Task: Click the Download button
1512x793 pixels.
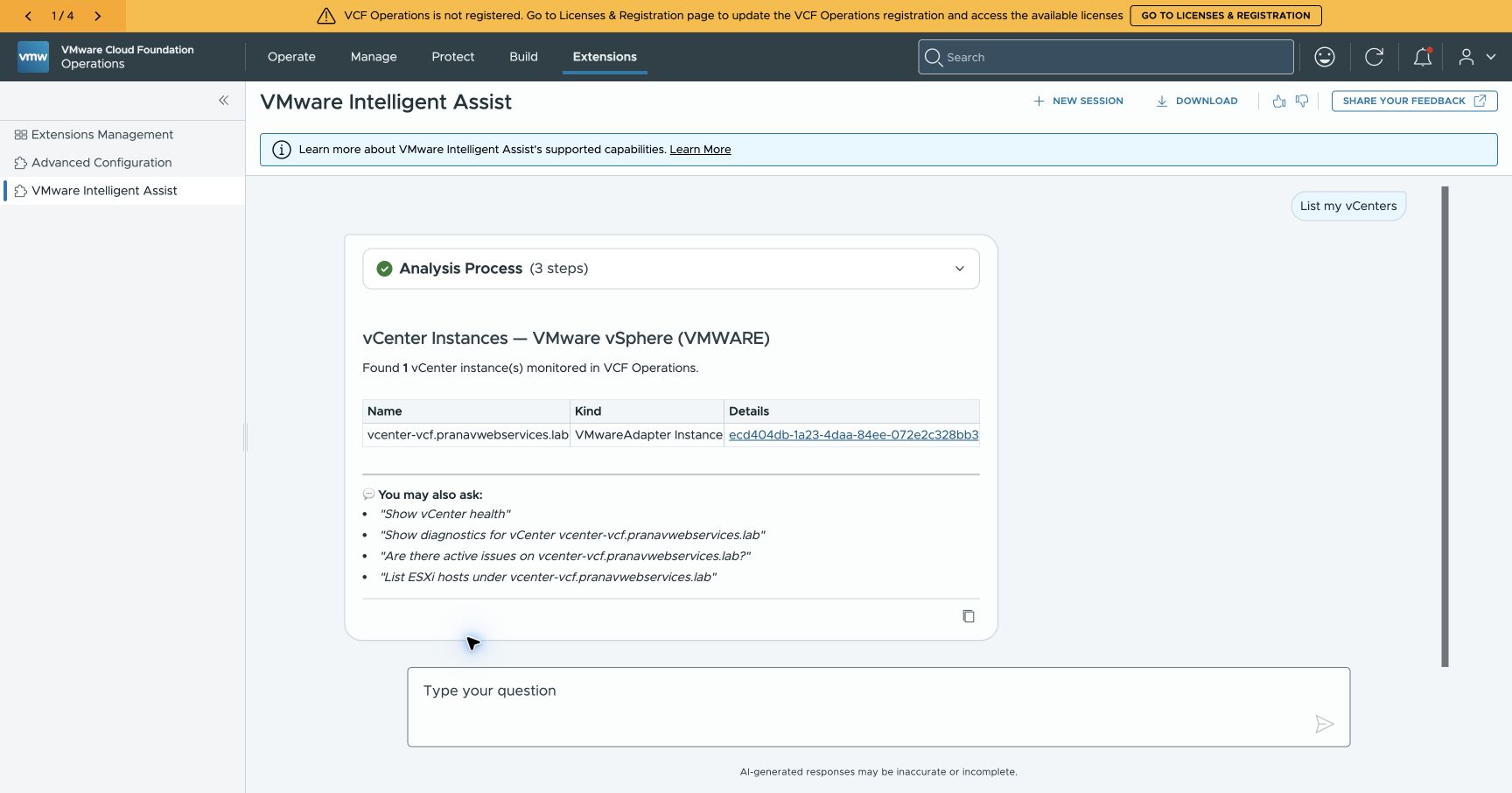Action: point(1197,102)
